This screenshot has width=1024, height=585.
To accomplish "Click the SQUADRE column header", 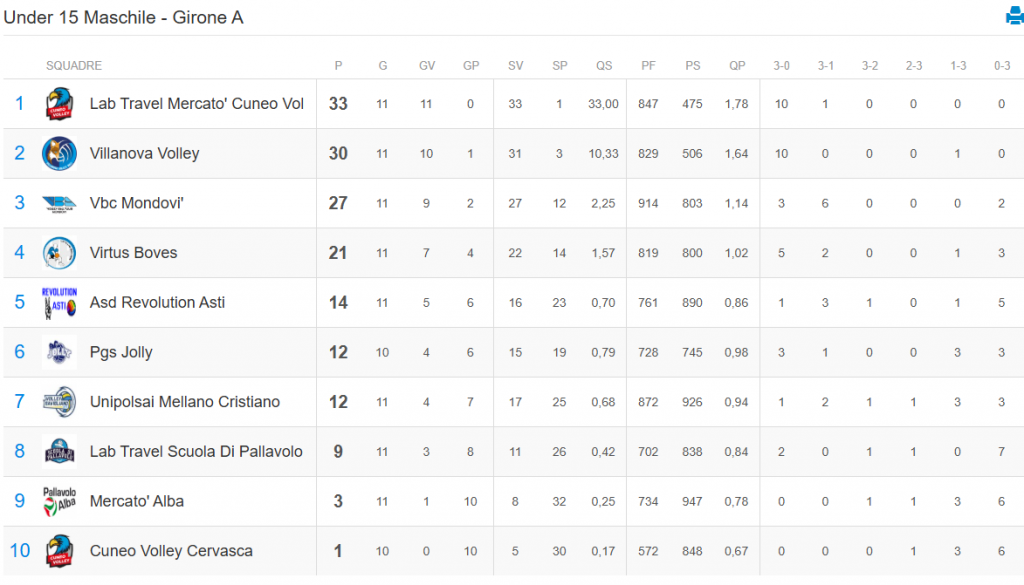I will point(74,66).
